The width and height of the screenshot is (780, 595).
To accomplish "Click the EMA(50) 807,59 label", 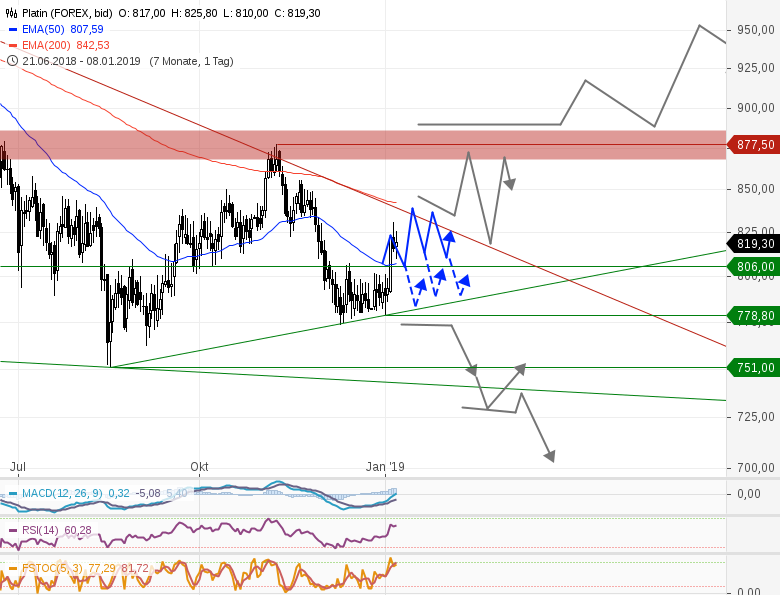I will pyautogui.click(x=63, y=29).
